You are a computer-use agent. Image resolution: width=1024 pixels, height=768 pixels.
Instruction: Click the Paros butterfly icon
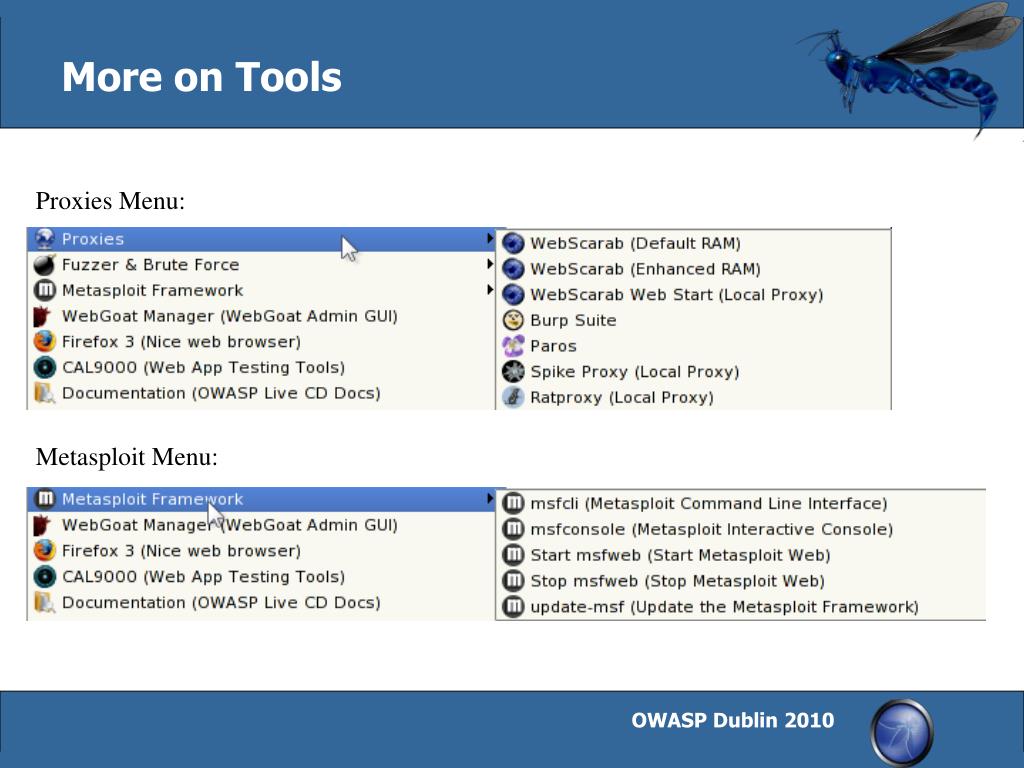point(513,345)
